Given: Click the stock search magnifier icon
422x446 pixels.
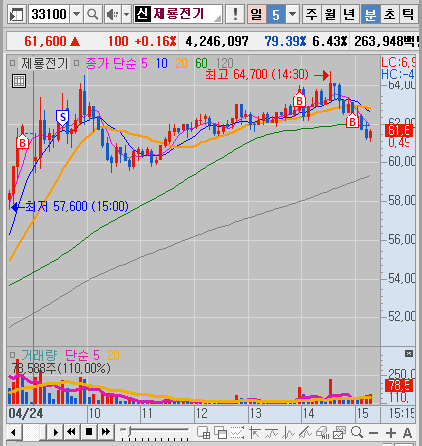Looking at the screenshot, I should pos(92,14).
